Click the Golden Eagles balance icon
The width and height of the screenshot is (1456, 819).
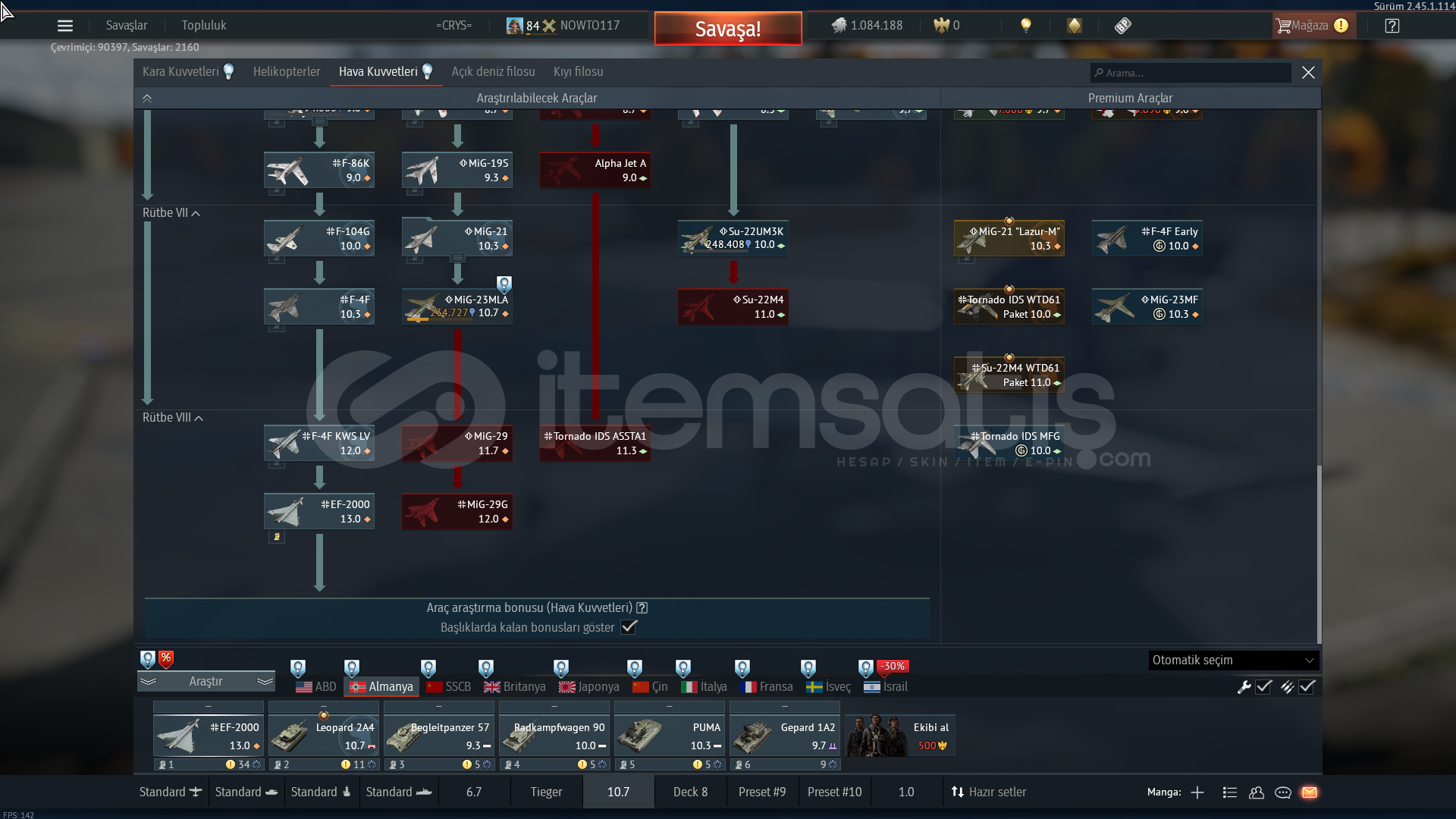tap(941, 26)
